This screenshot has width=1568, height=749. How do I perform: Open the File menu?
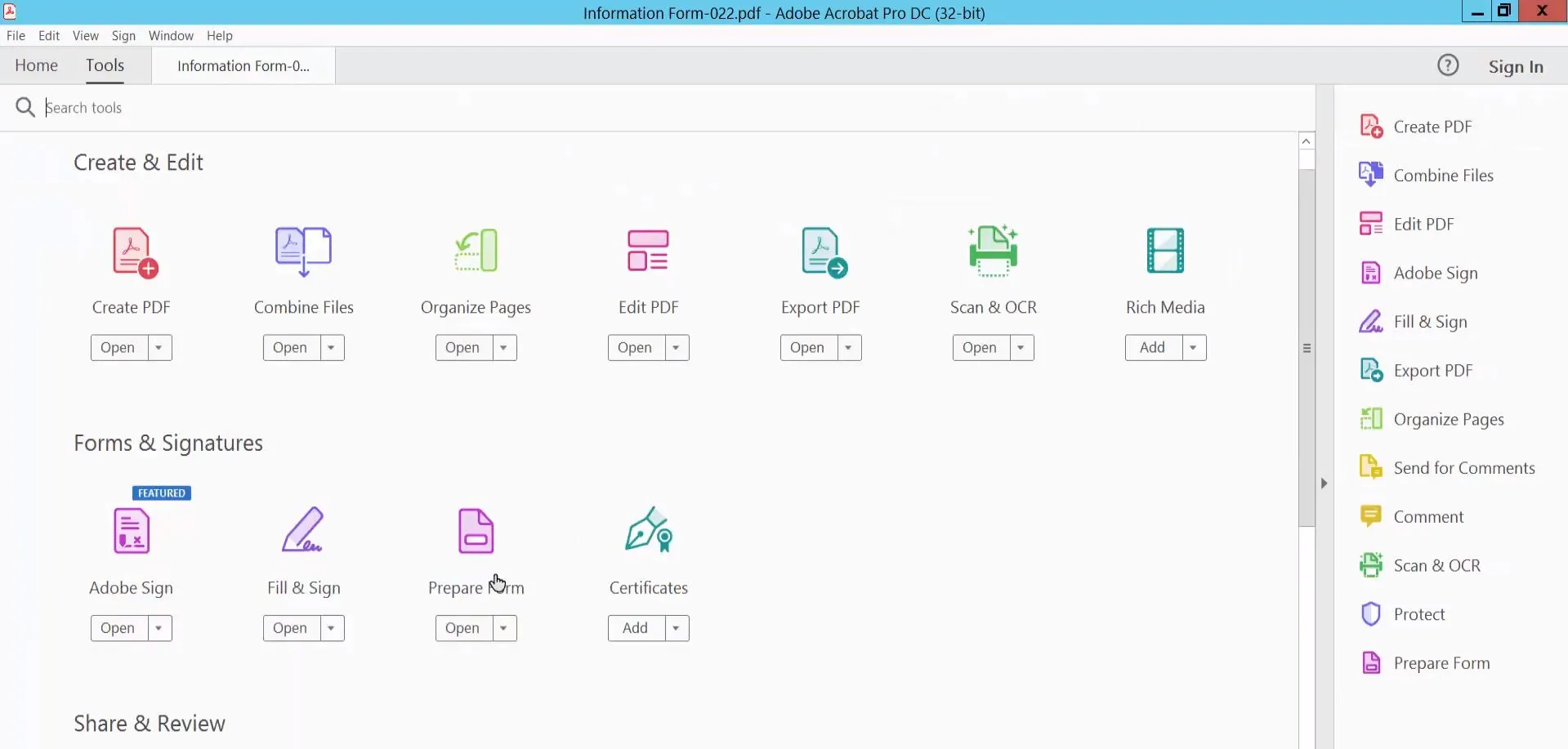point(16,36)
